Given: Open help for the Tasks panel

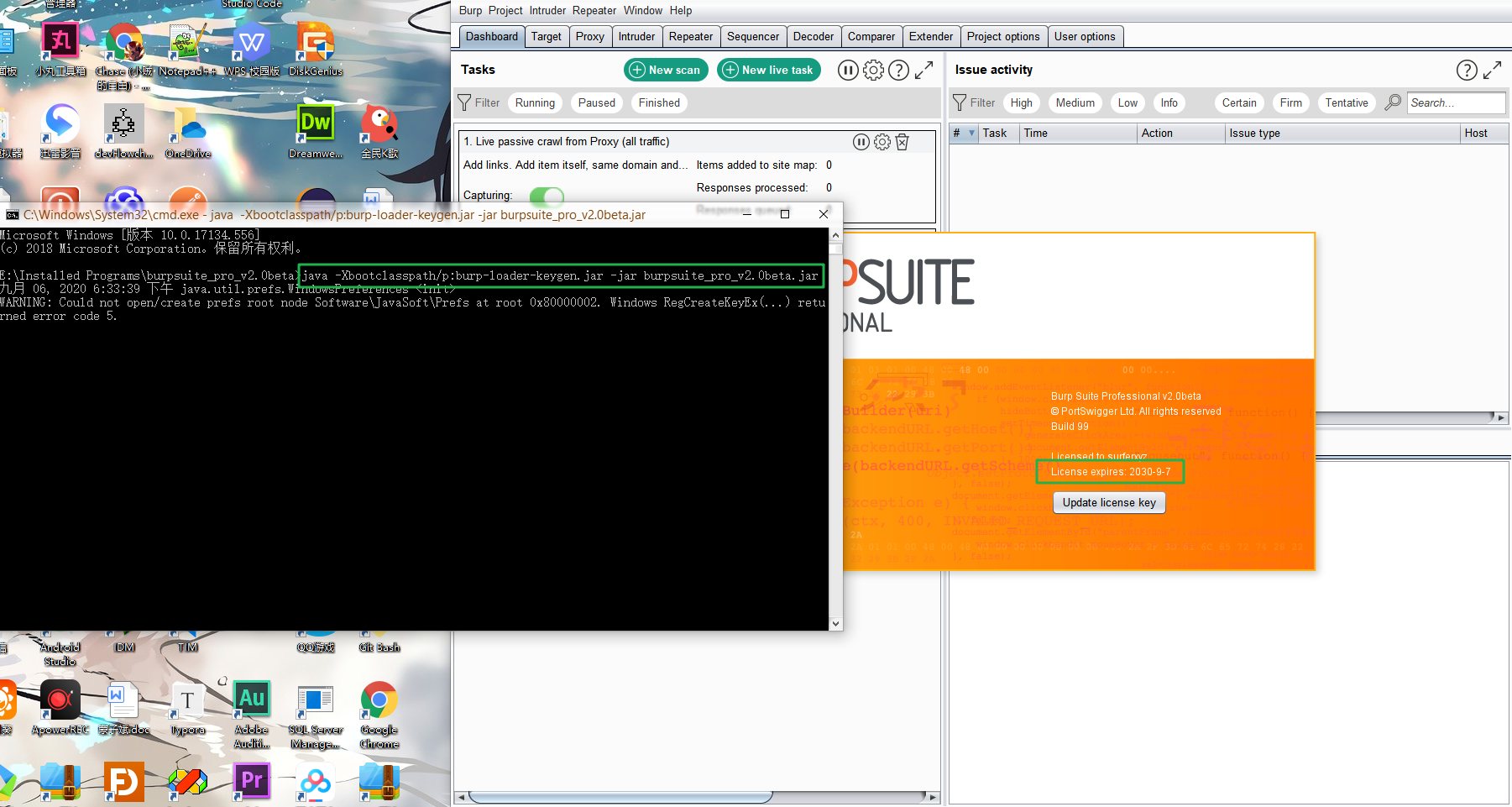Looking at the screenshot, I should tap(898, 71).
